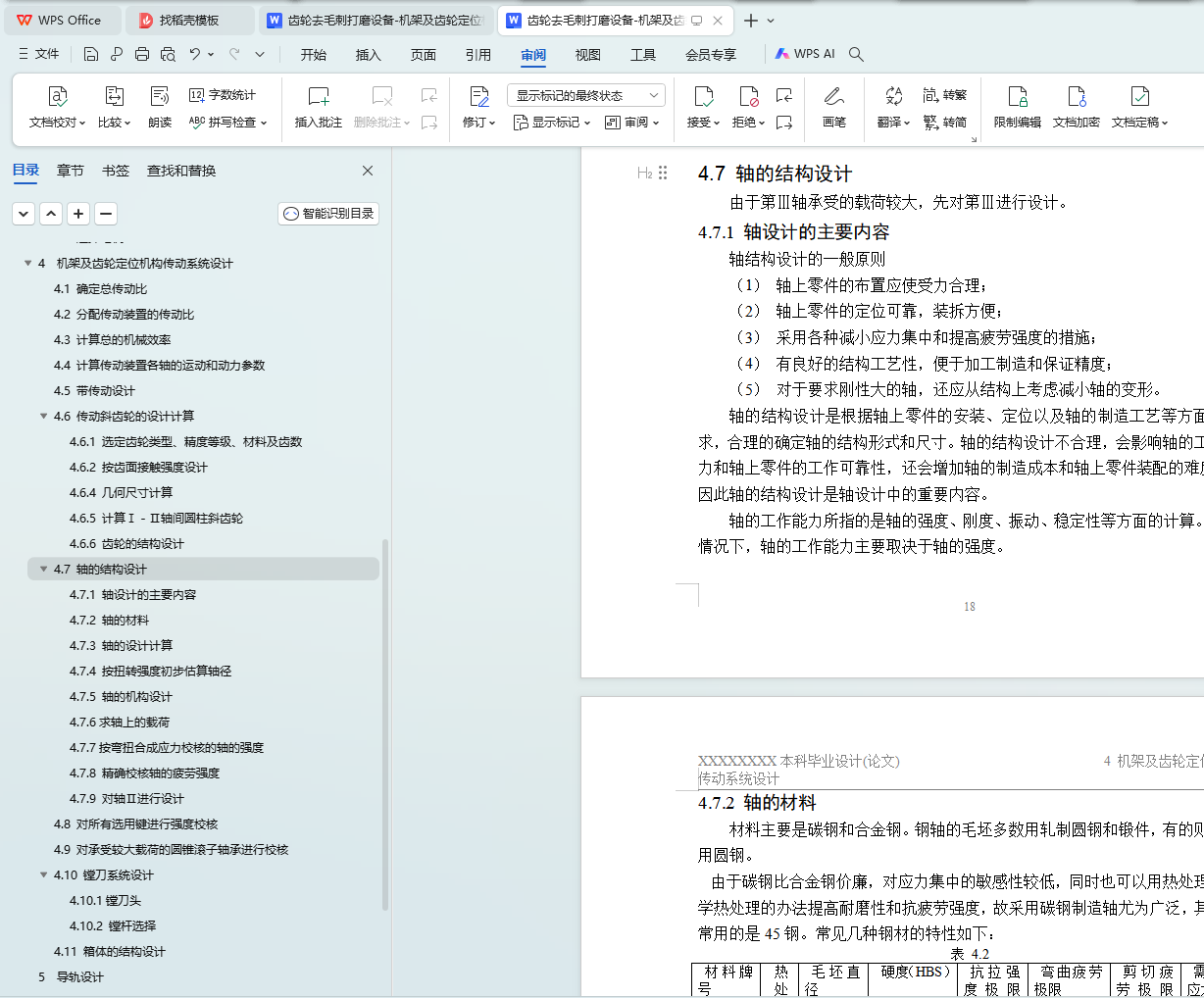
Task: Run Spell Check (拼写检查)
Action: pos(227,123)
